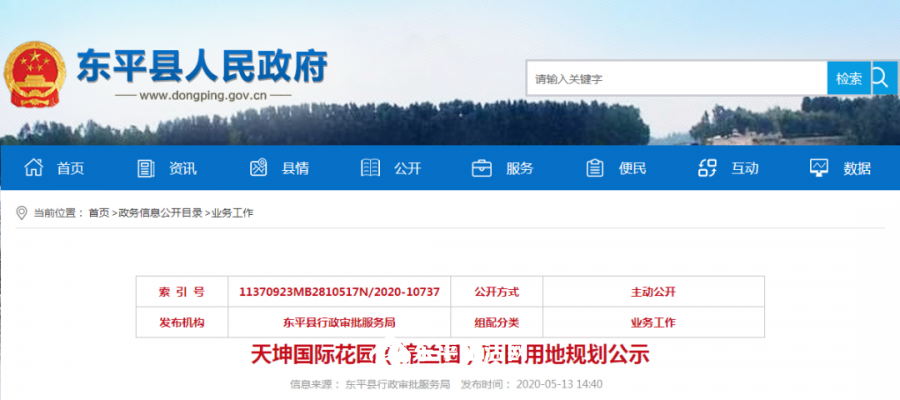Click the location pin icon in breadcrumb

pos(22,213)
